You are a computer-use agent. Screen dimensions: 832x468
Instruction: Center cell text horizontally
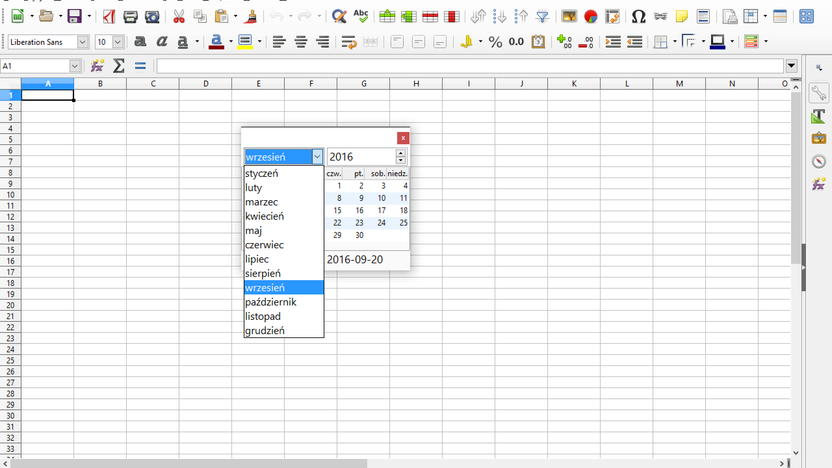pos(301,41)
